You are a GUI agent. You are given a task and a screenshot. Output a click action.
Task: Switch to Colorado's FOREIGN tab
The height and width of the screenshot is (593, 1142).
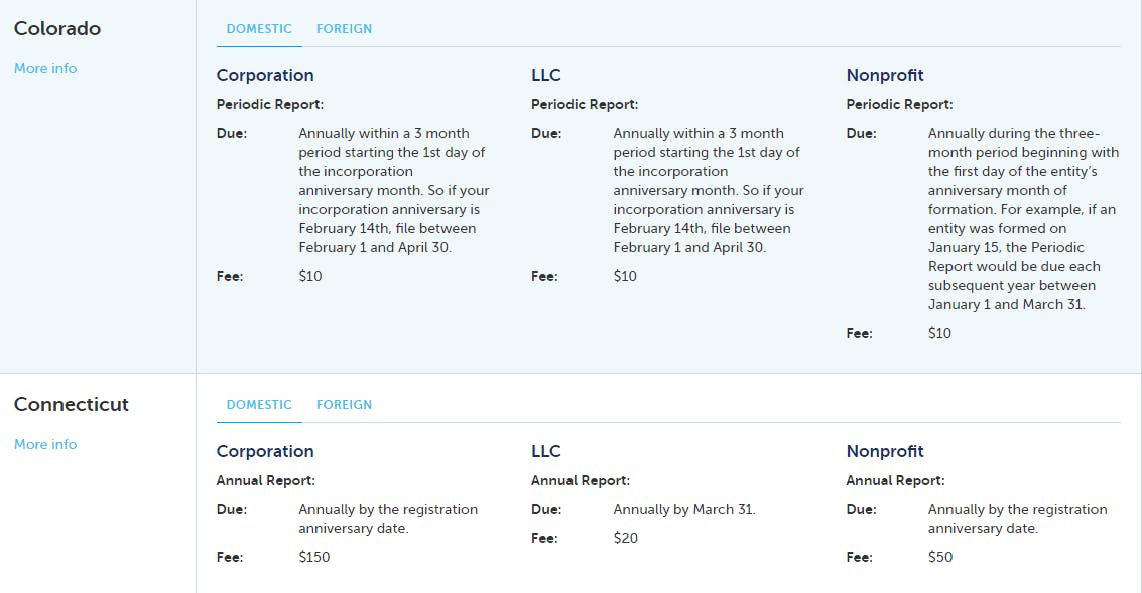tap(344, 28)
